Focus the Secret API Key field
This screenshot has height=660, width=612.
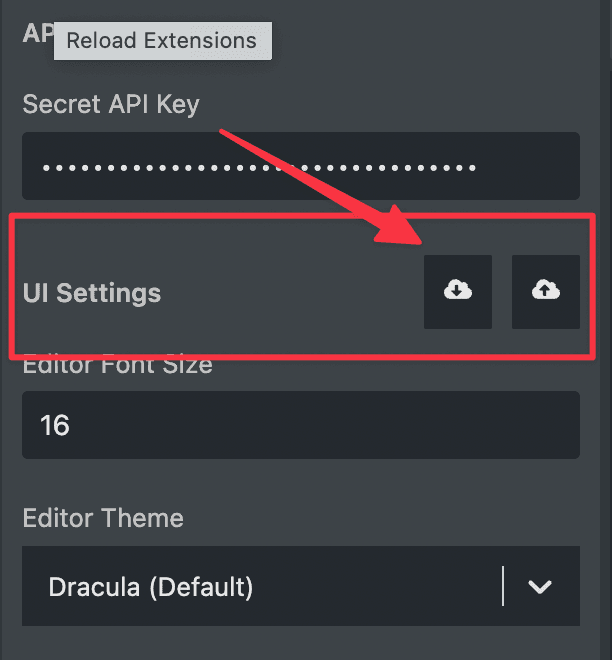tap(301, 166)
